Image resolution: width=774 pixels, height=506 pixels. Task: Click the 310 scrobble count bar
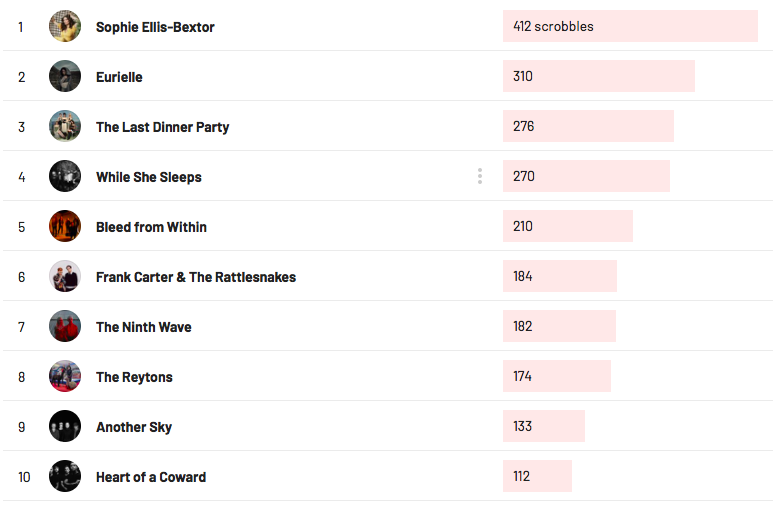point(599,76)
